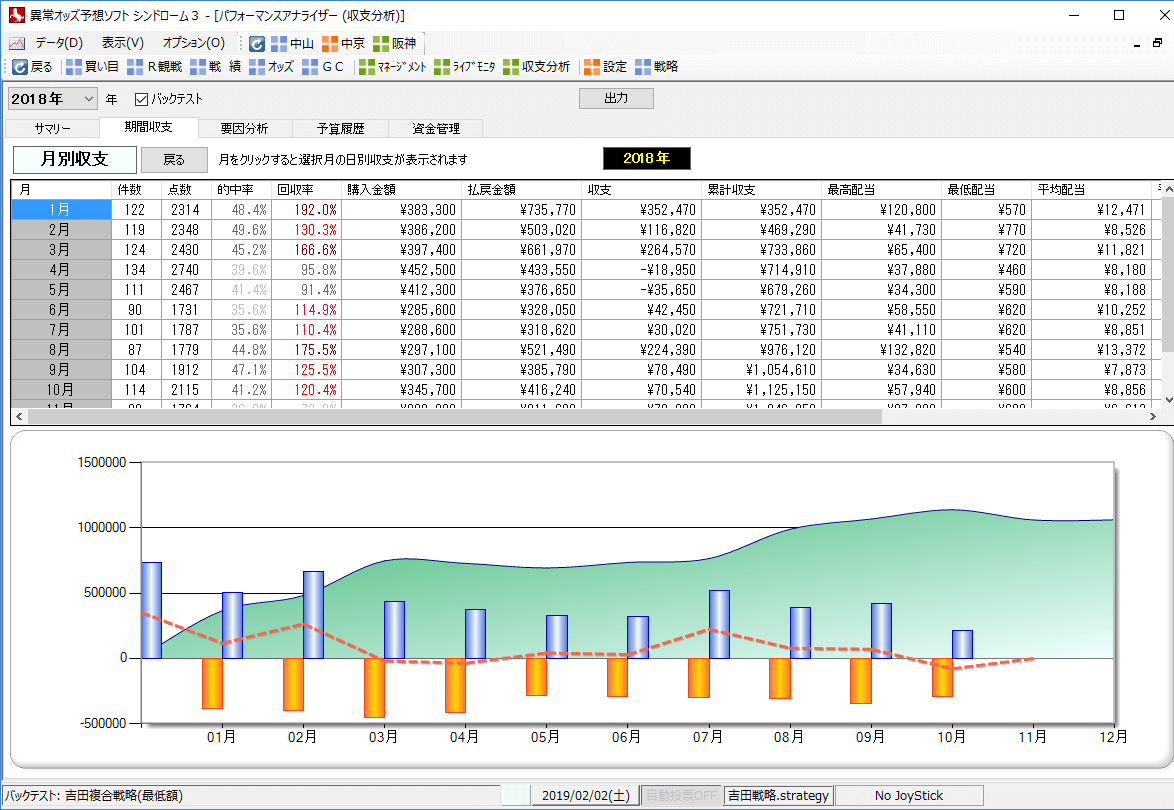Viewport: 1174px width, 810px height.
Task: Open the GC view
Action: tap(323, 67)
